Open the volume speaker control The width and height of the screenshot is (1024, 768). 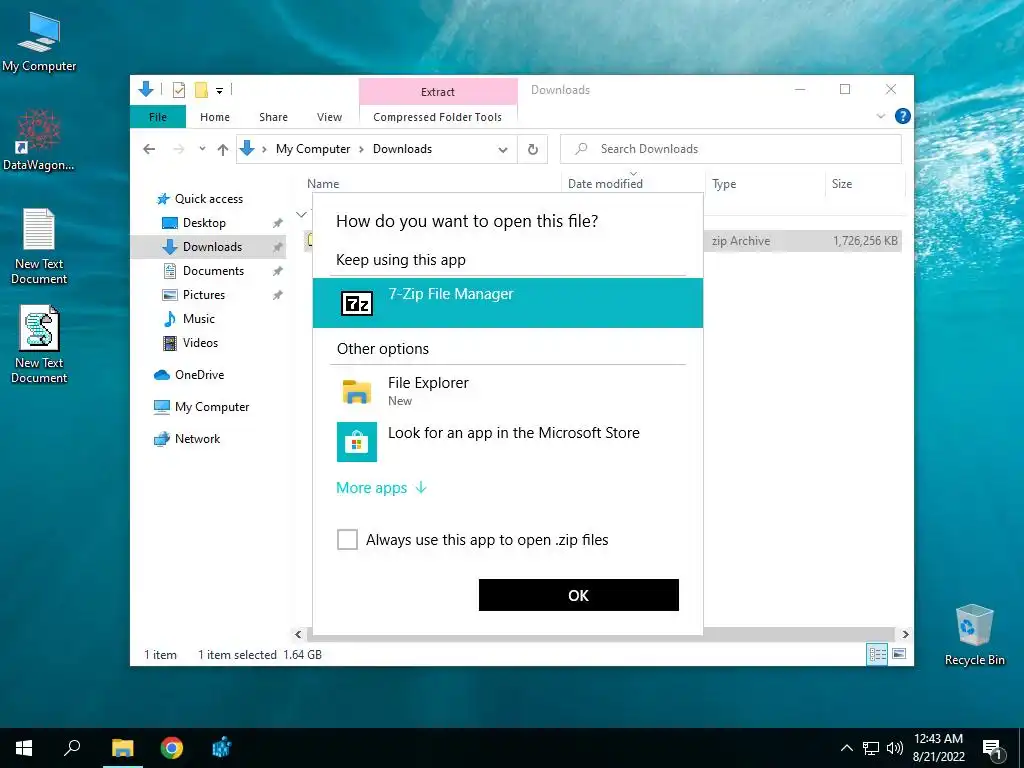coord(895,748)
